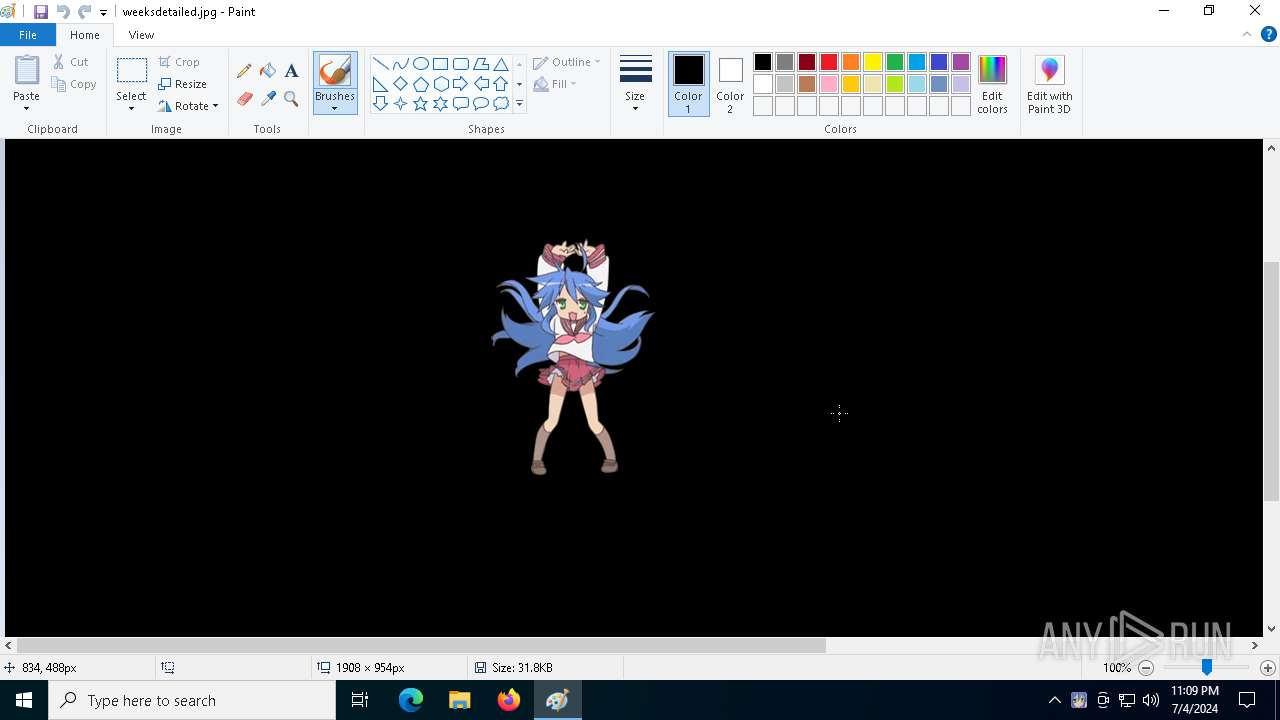Open Edit with Paint 3D
This screenshot has width=1280, height=720.
click(1049, 84)
